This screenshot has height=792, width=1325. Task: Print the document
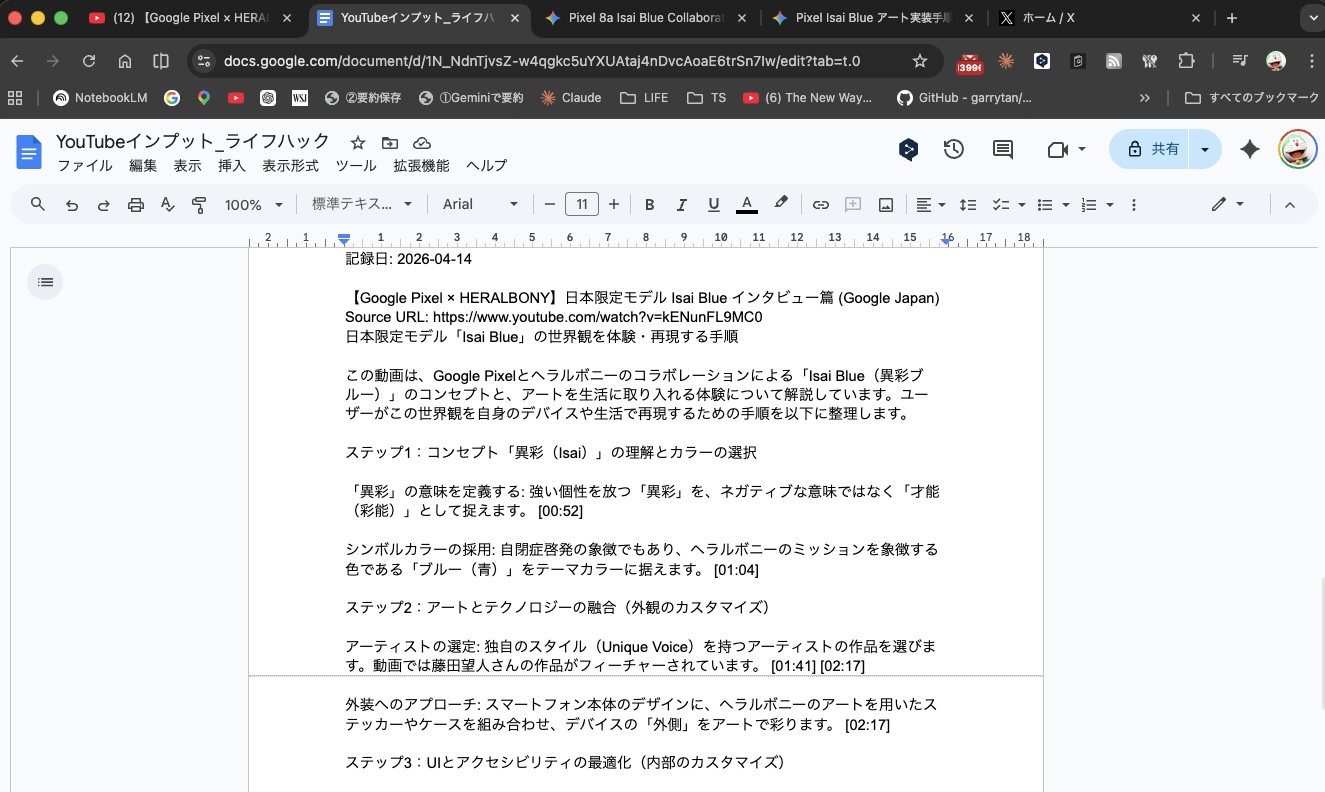[135, 204]
